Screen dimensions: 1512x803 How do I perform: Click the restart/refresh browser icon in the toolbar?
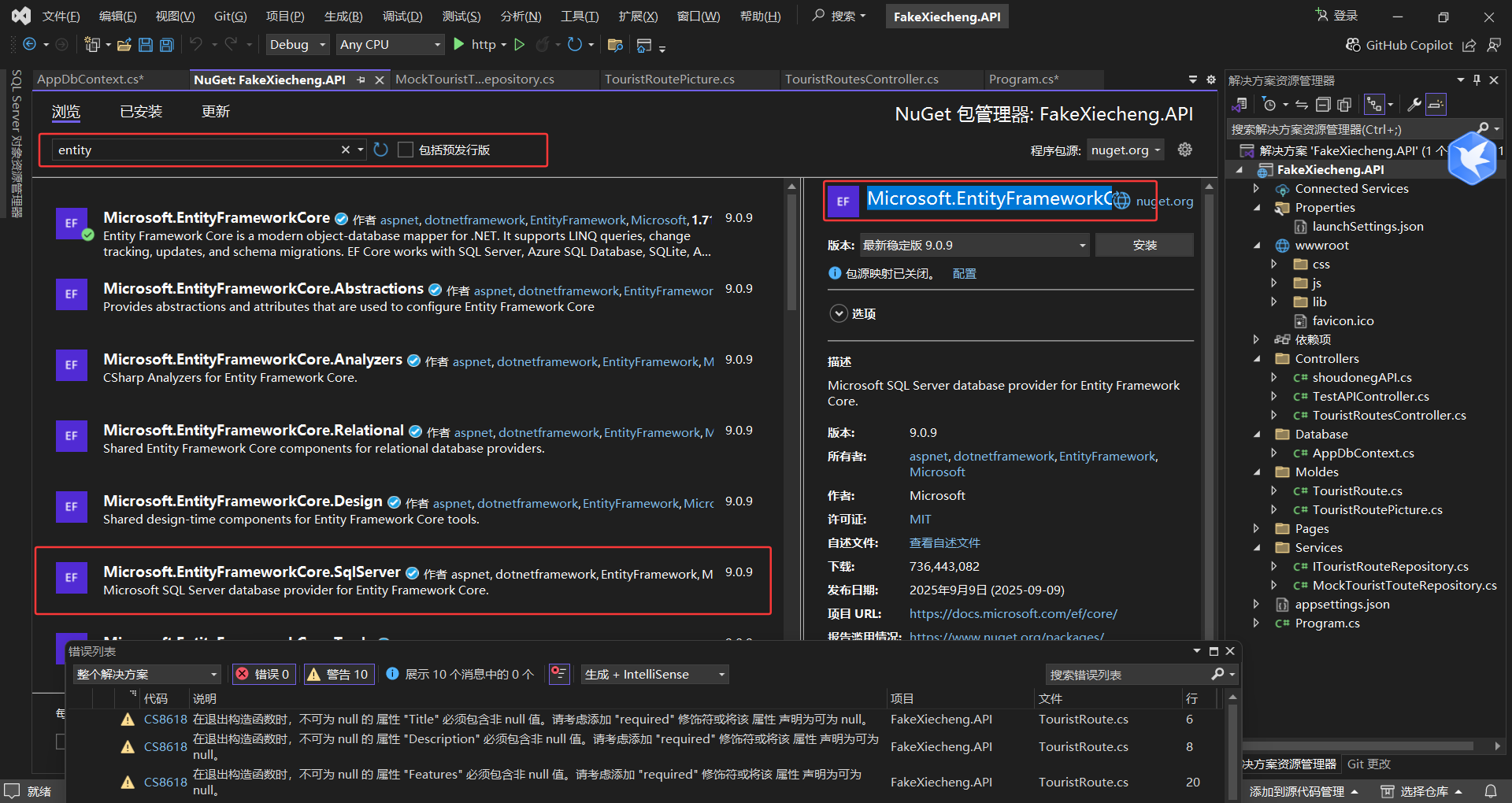point(575,45)
